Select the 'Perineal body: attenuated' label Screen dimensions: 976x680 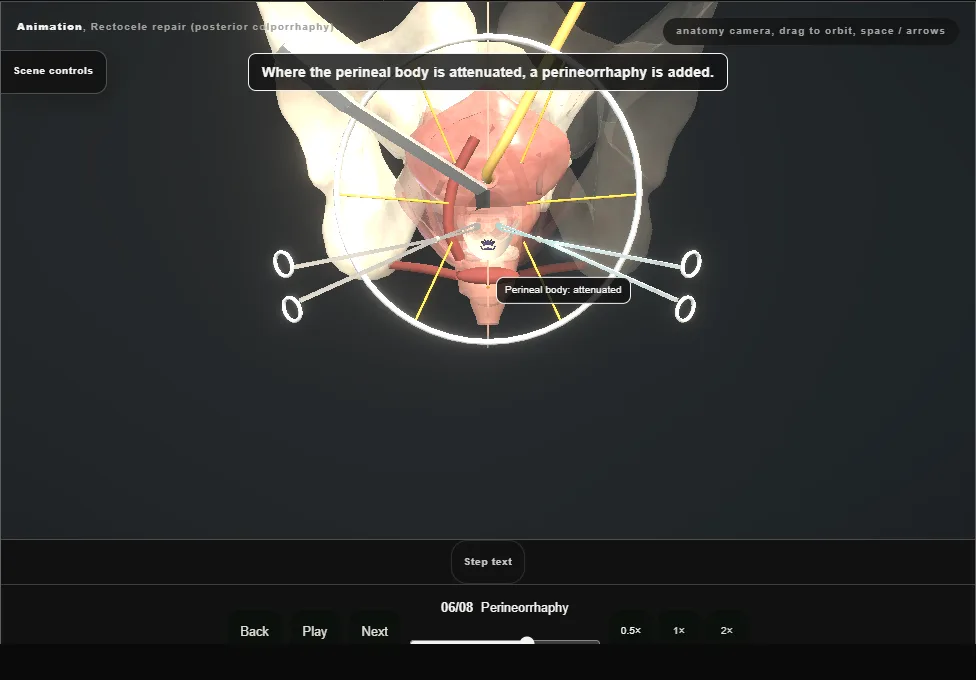563,290
